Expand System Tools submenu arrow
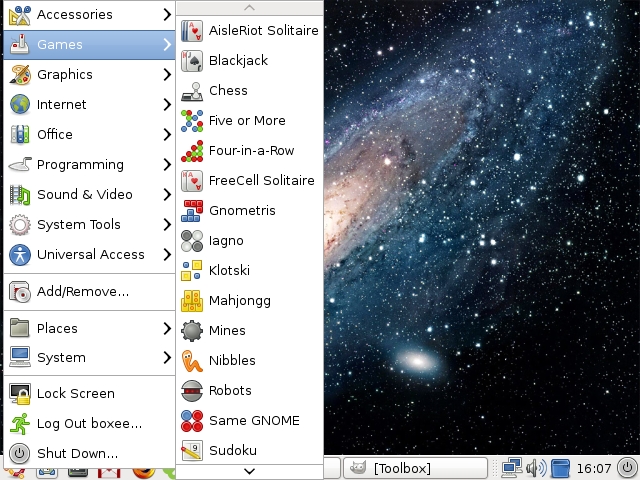 click(167, 224)
